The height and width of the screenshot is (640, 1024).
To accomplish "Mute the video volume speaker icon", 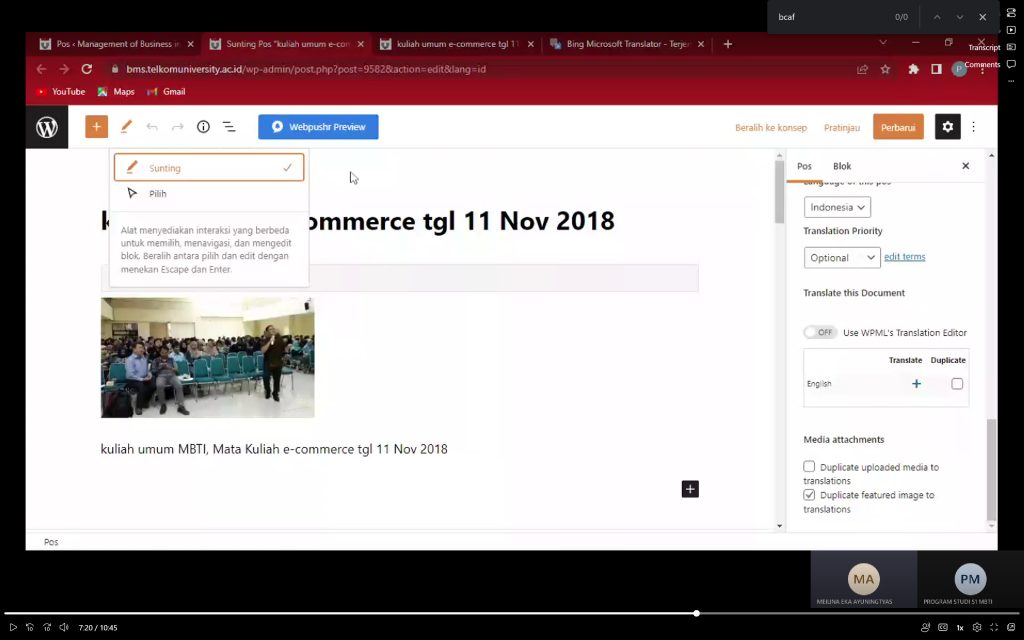I will (x=63, y=628).
